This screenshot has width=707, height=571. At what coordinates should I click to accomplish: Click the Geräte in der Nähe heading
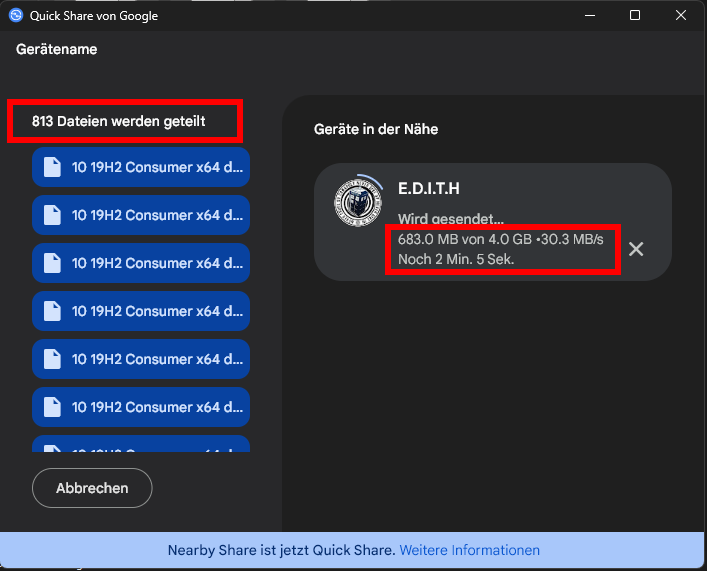[376, 129]
